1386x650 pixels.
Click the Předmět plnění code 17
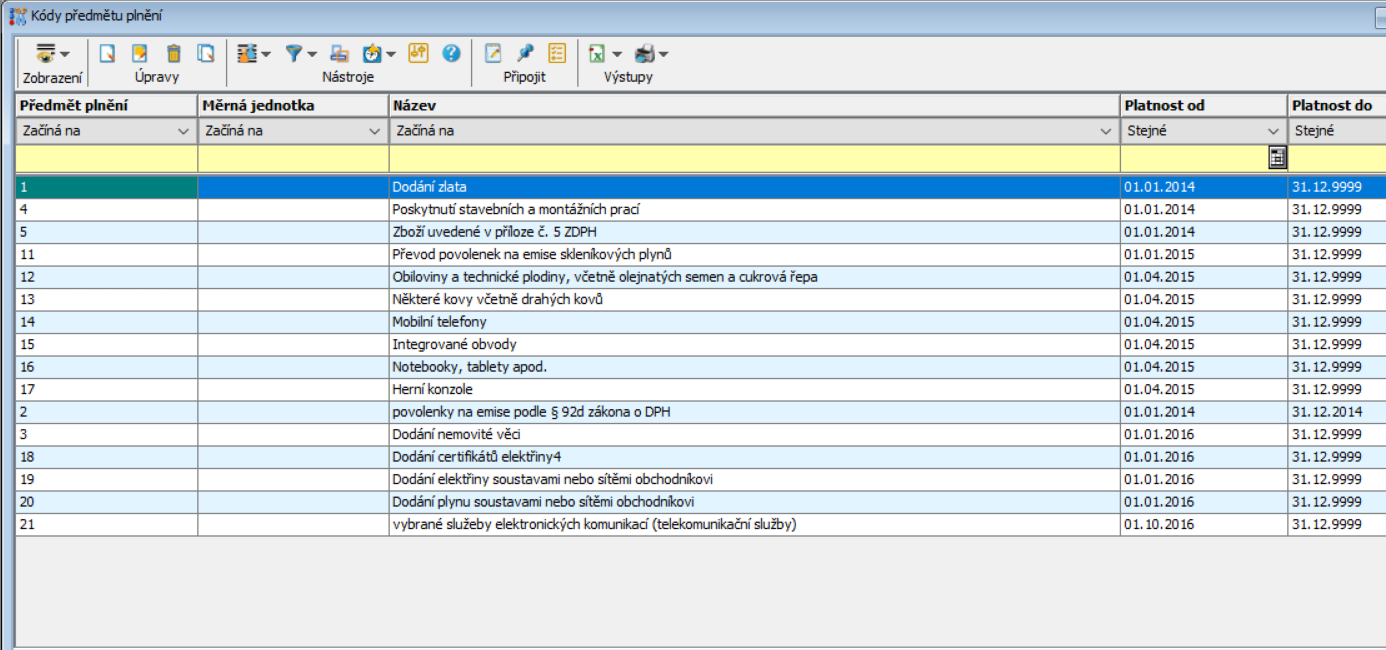(x=27, y=389)
